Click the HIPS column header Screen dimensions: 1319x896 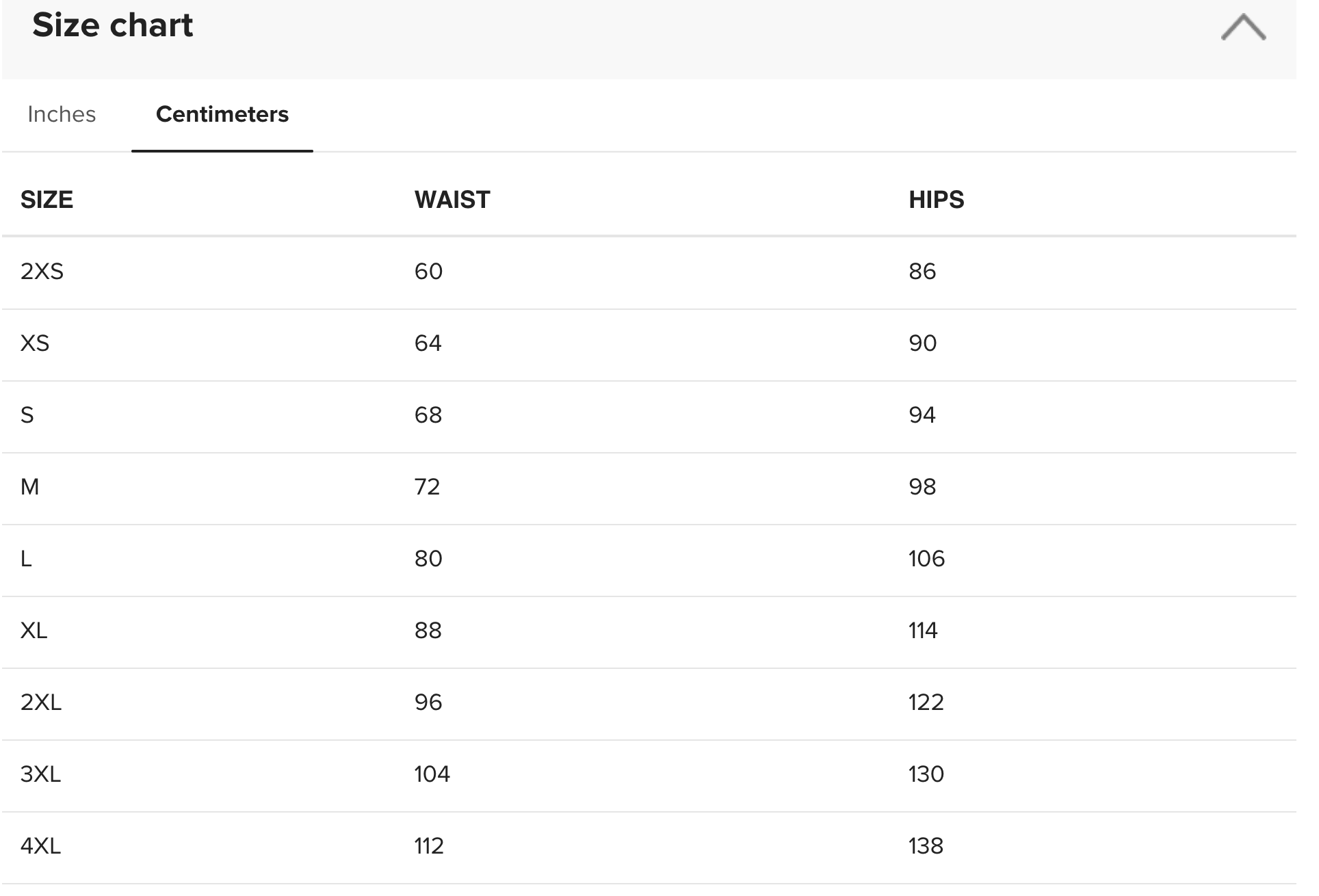(937, 200)
